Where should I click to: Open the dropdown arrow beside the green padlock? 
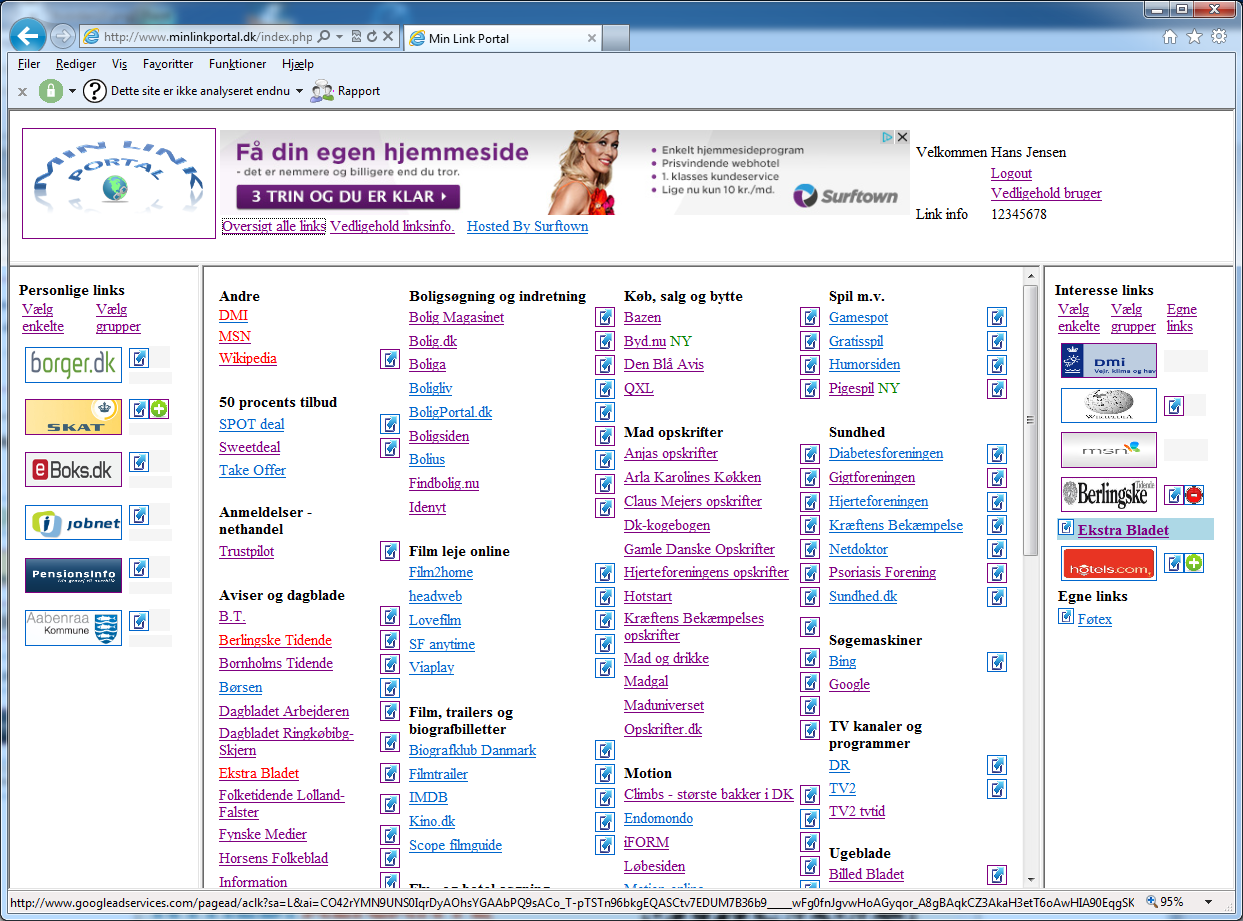coord(72,91)
